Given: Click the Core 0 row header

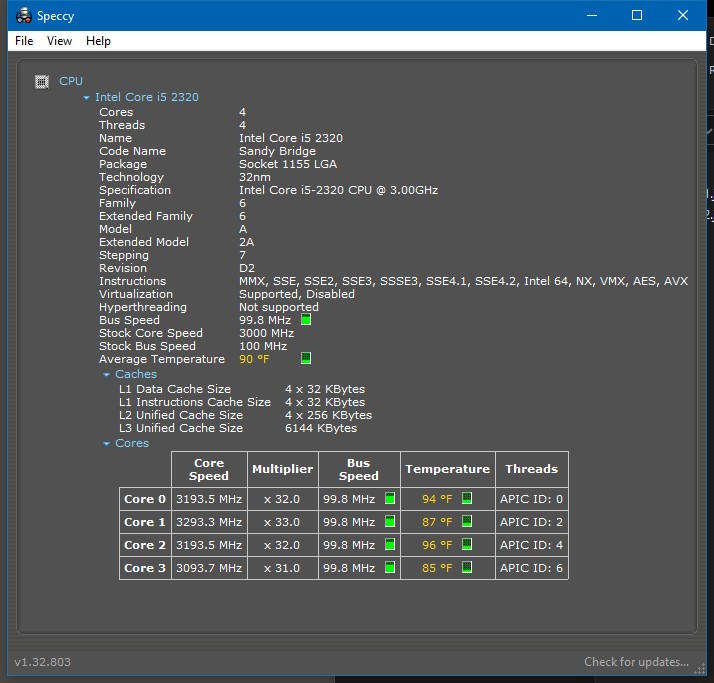Looking at the screenshot, I should 145,499.
